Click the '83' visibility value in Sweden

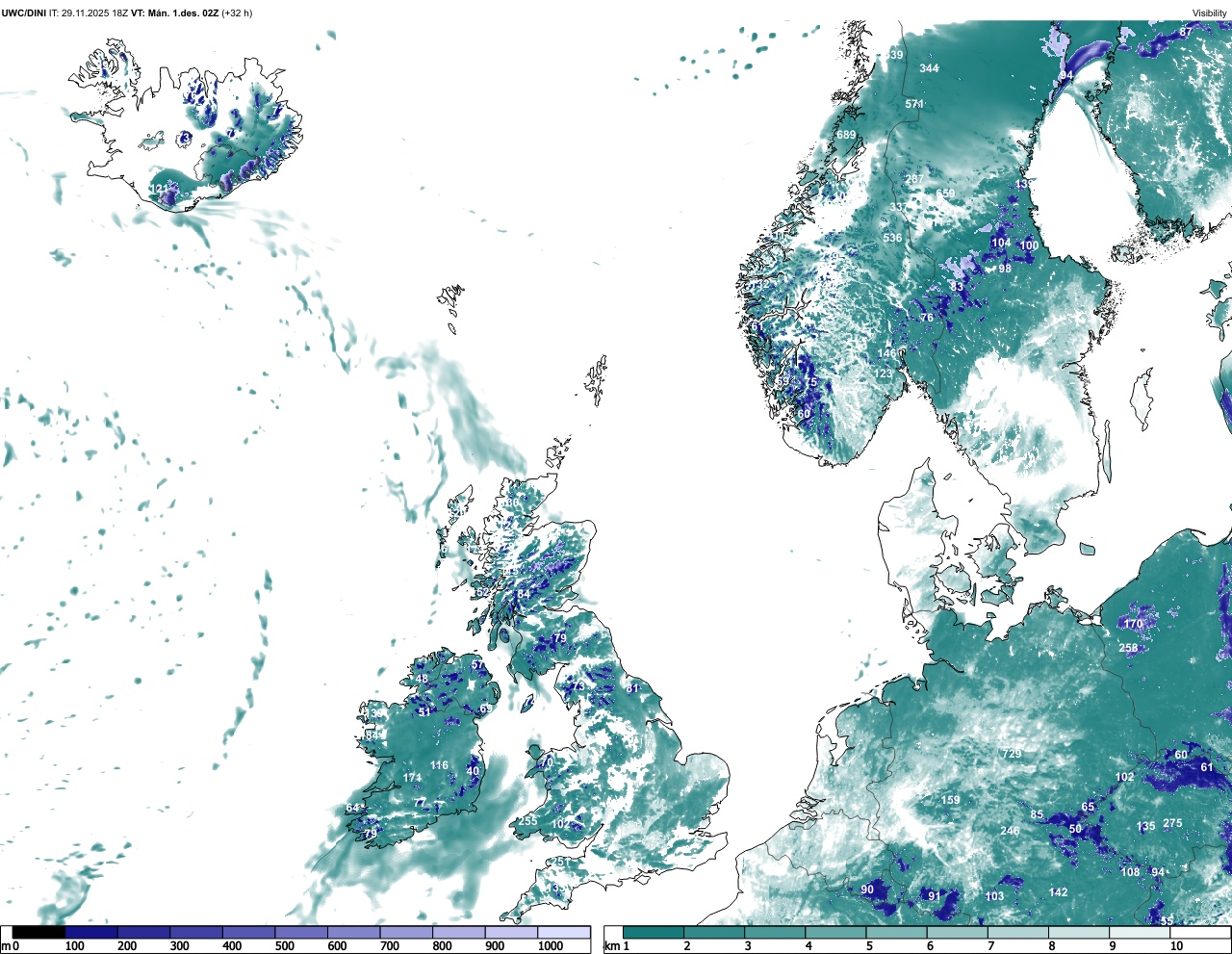coord(957,287)
